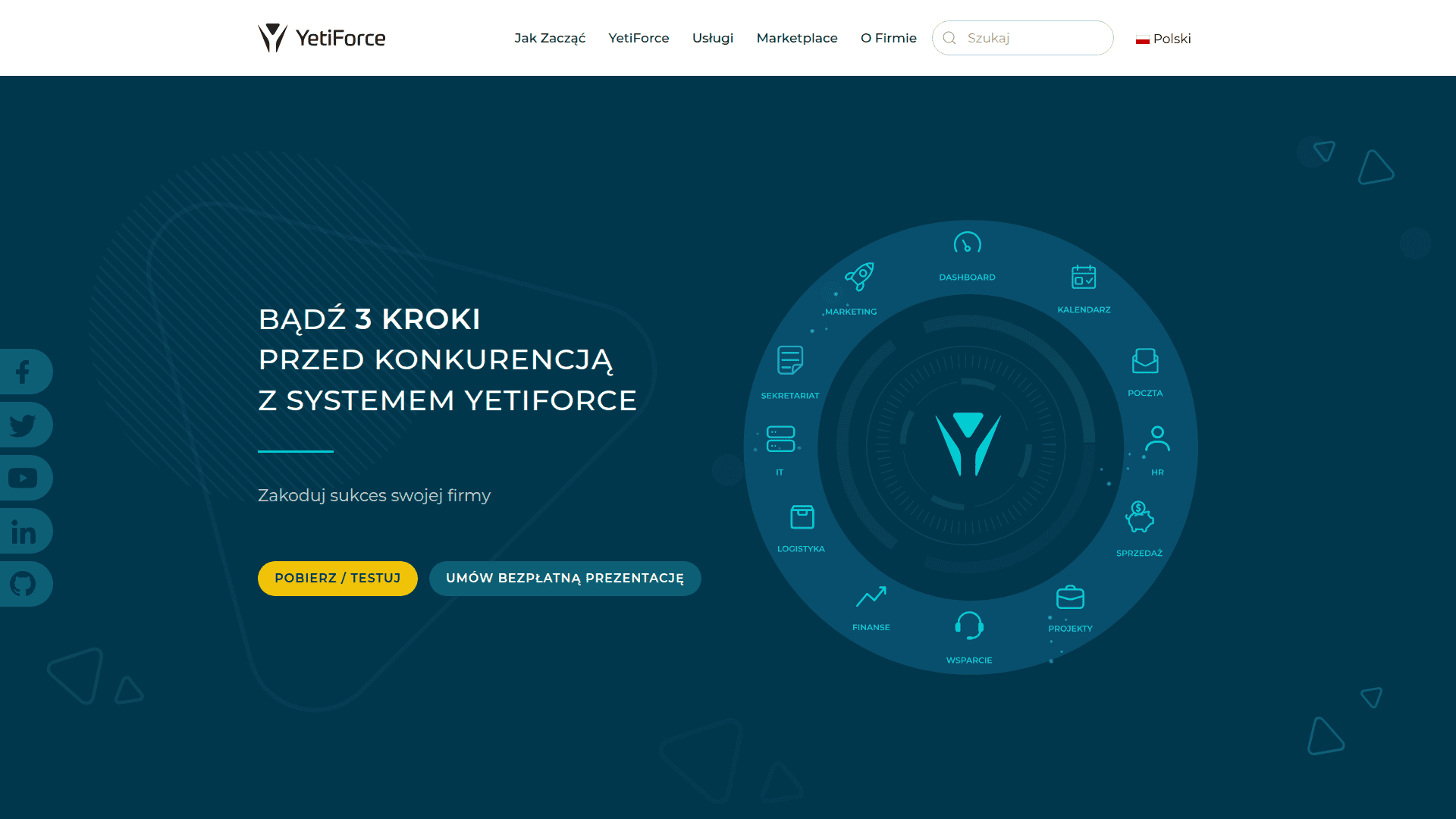1456x819 pixels.
Task: Open the Usługi menu
Action: (x=713, y=38)
